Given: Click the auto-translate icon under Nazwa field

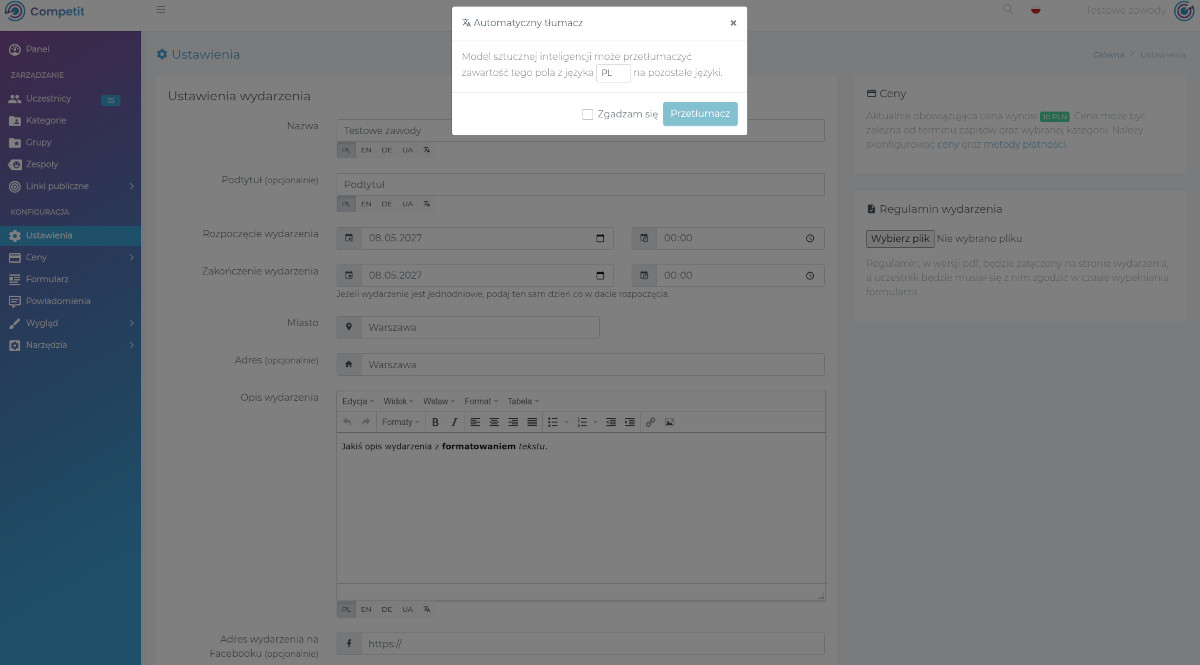Looking at the screenshot, I should pos(427,149).
